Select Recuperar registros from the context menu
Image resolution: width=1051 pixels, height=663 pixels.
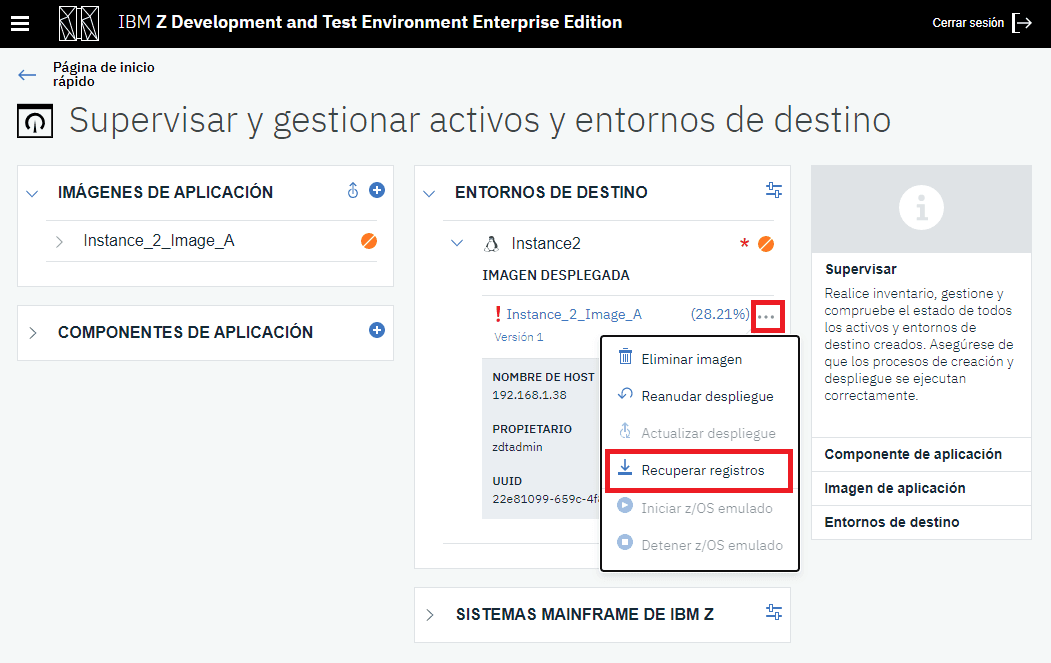click(702, 470)
